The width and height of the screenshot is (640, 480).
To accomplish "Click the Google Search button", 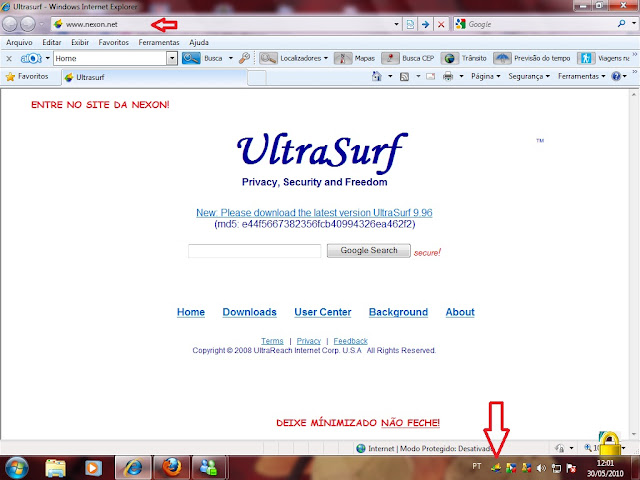I will (x=369, y=251).
